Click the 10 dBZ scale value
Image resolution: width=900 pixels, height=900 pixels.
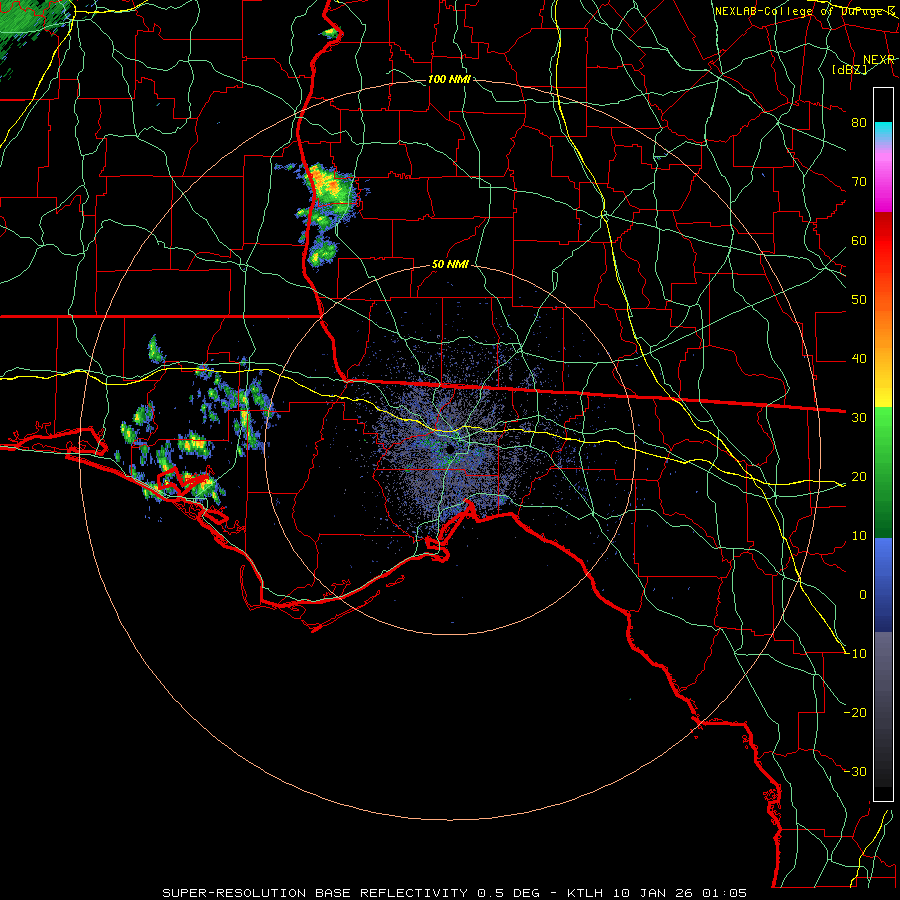click(x=859, y=536)
